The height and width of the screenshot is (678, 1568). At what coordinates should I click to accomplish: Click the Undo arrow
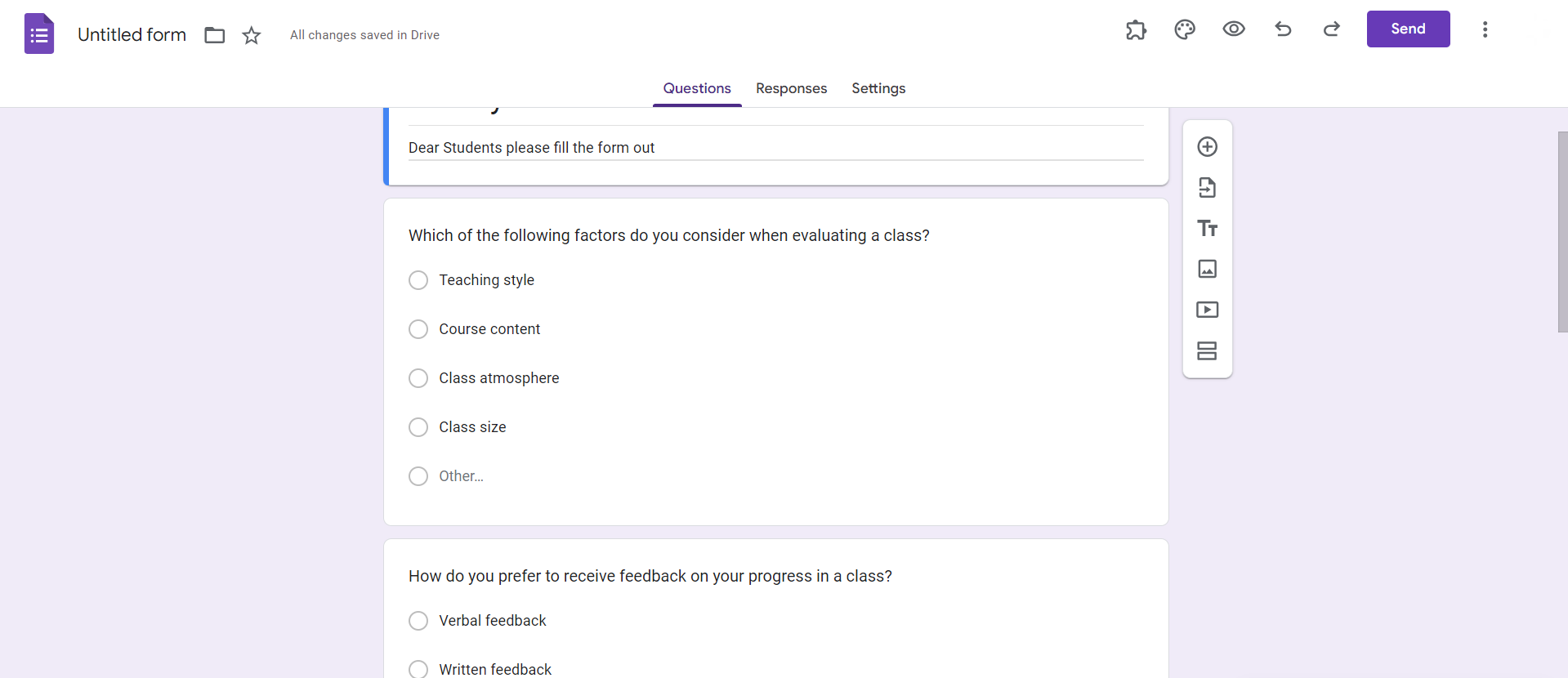[1283, 29]
